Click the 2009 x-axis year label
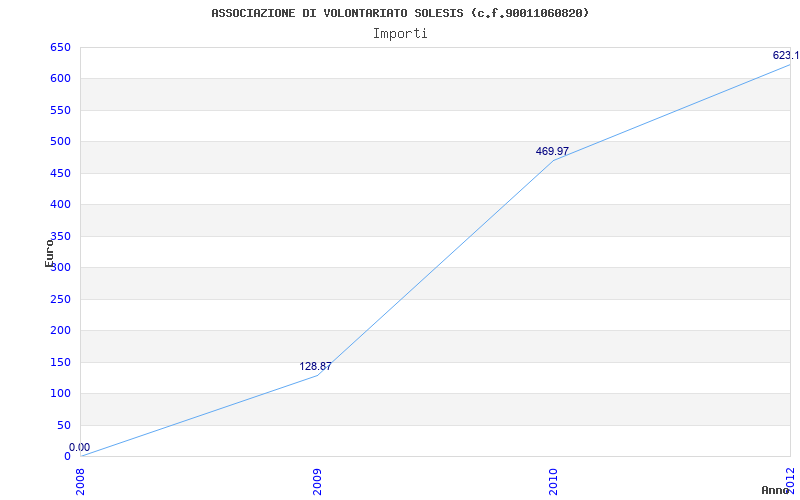The height and width of the screenshot is (500, 800). point(317,481)
